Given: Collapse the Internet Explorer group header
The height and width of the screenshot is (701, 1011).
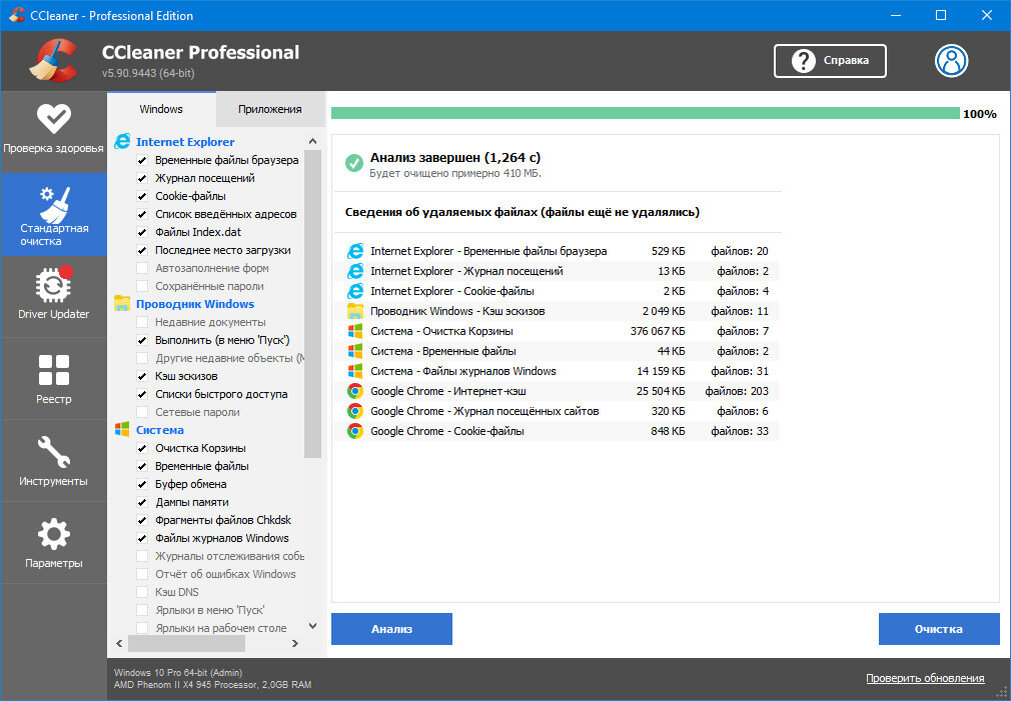Looking at the screenshot, I should tap(184, 142).
